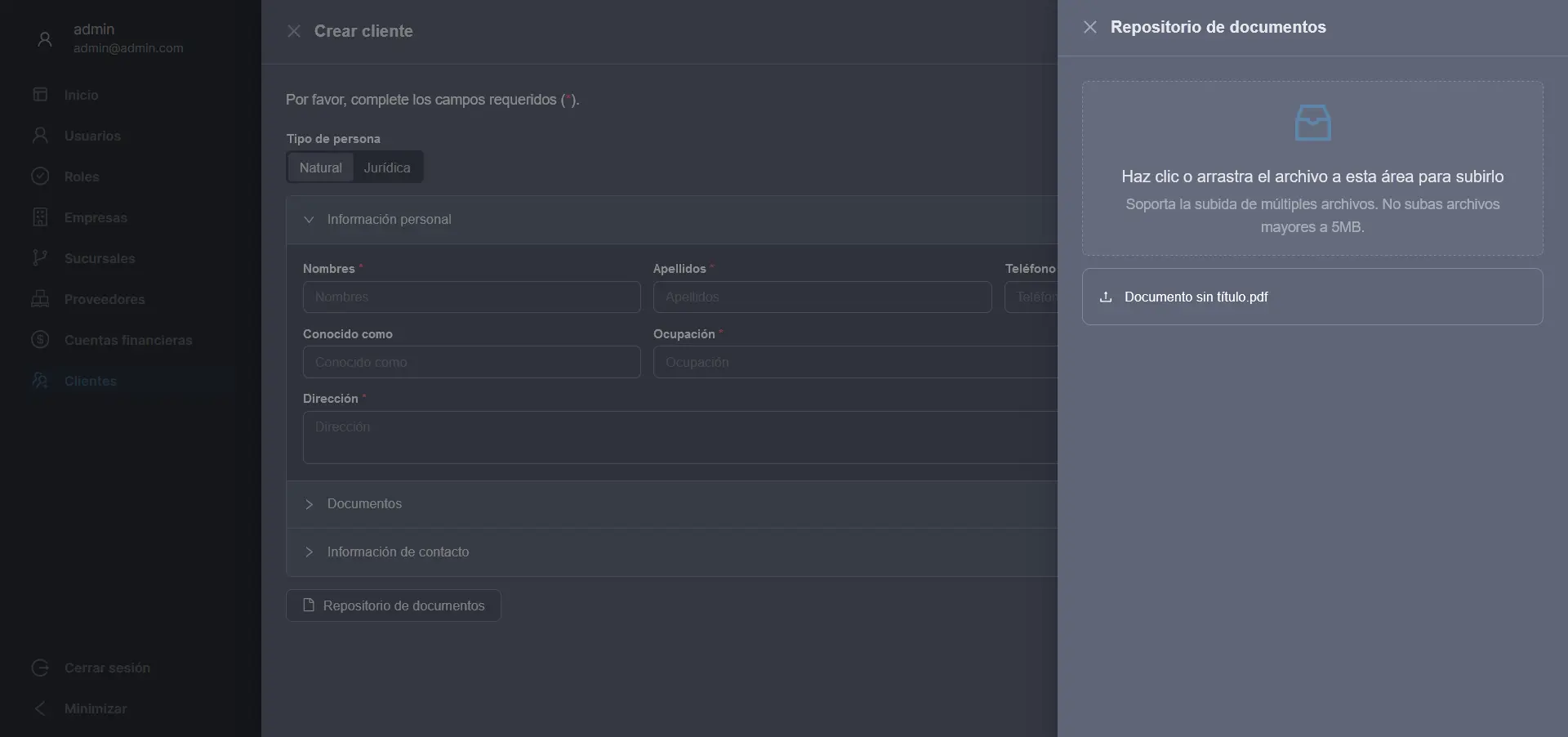Select Natural person type
The height and width of the screenshot is (737, 1568).
click(x=320, y=167)
